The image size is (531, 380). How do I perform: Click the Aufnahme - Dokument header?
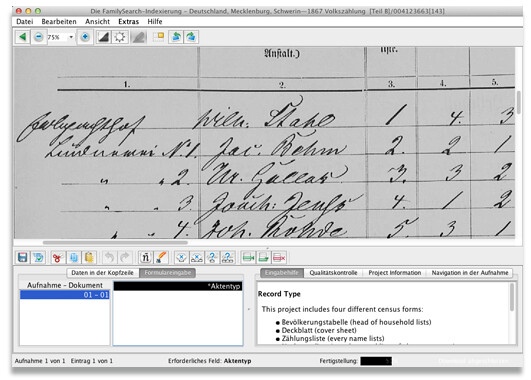[65, 285]
